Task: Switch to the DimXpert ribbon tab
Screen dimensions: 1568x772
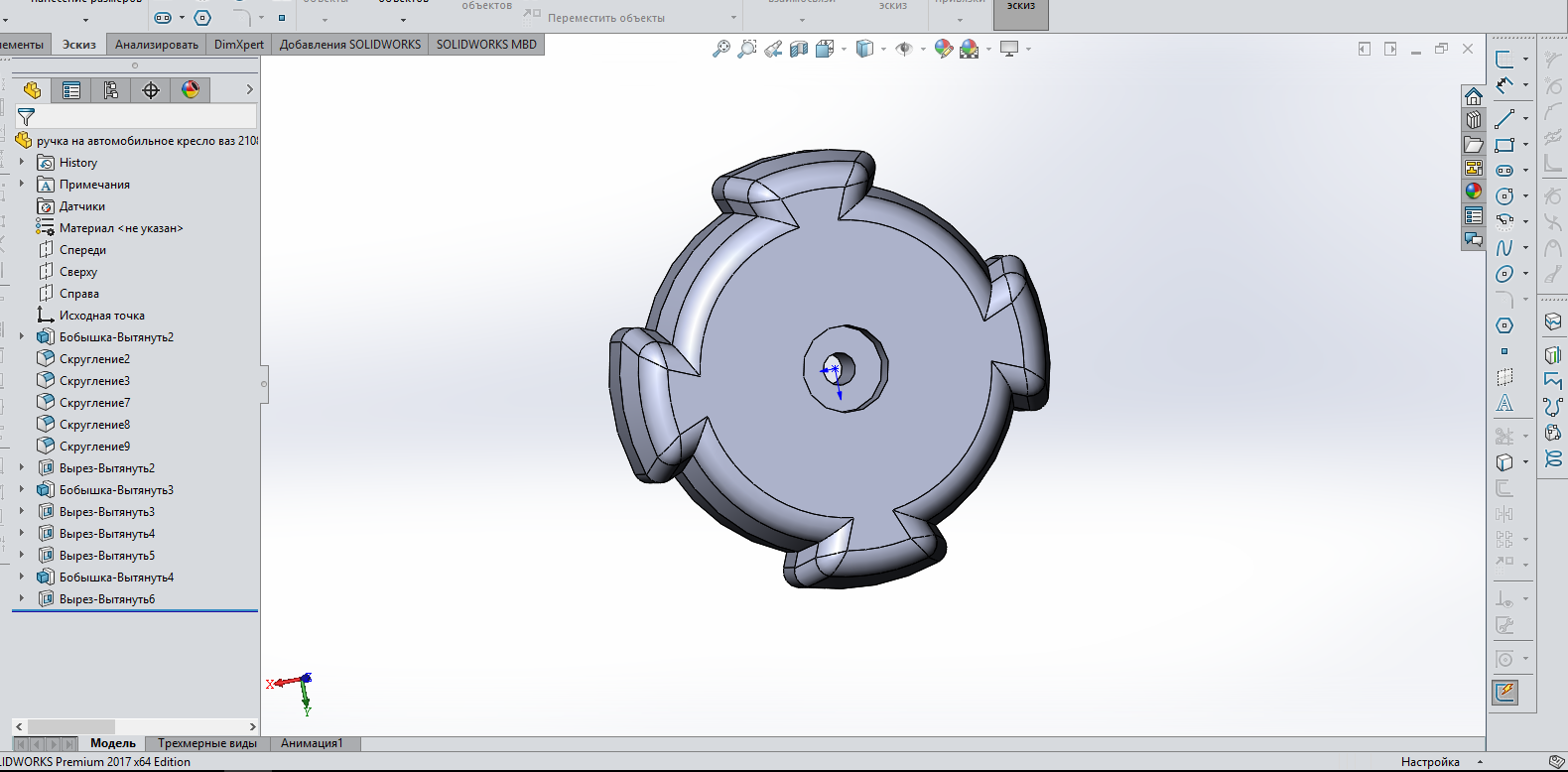Action: tap(239, 45)
